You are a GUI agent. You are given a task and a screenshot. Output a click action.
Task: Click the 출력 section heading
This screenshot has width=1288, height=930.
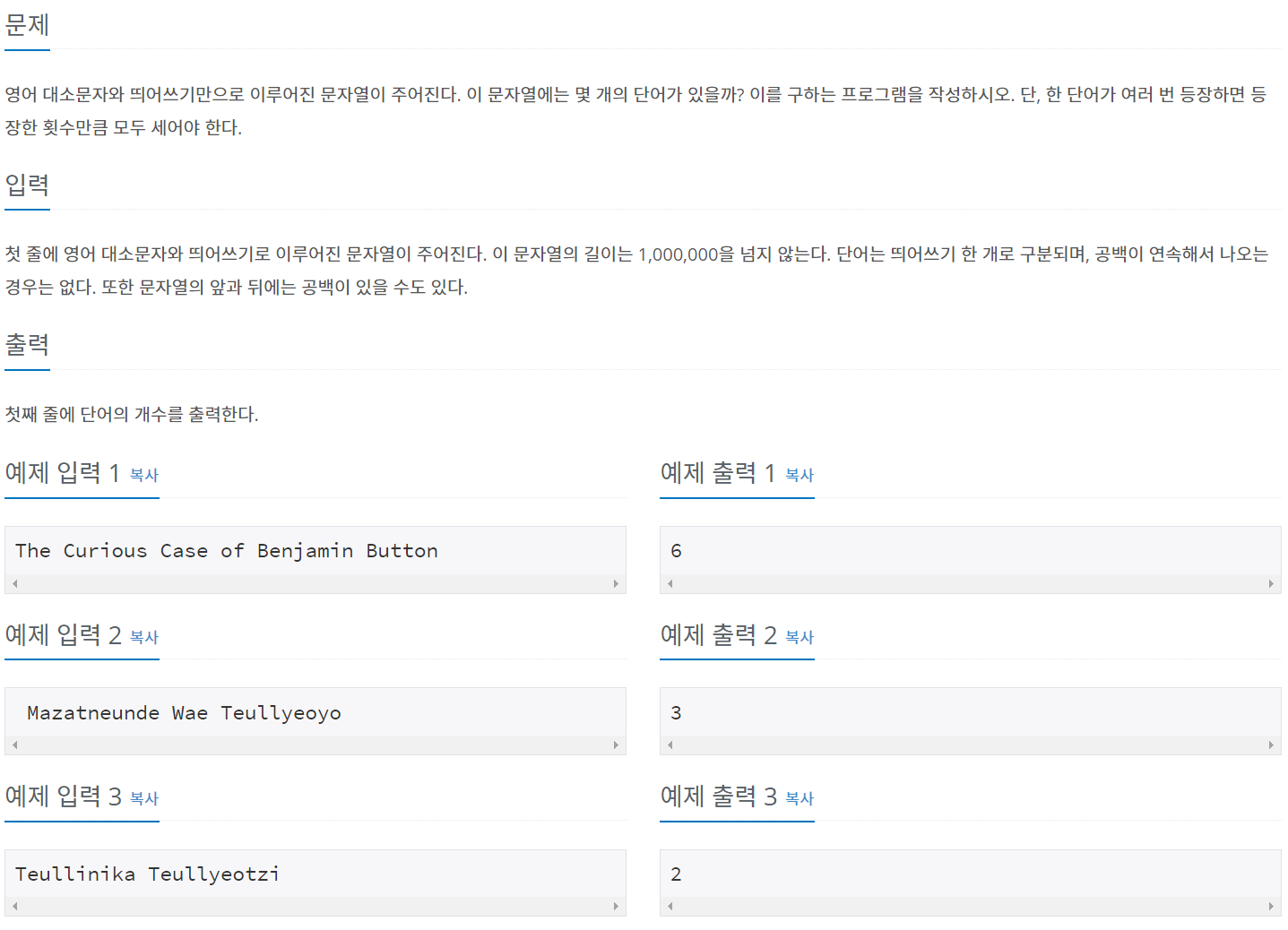tap(26, 346)
